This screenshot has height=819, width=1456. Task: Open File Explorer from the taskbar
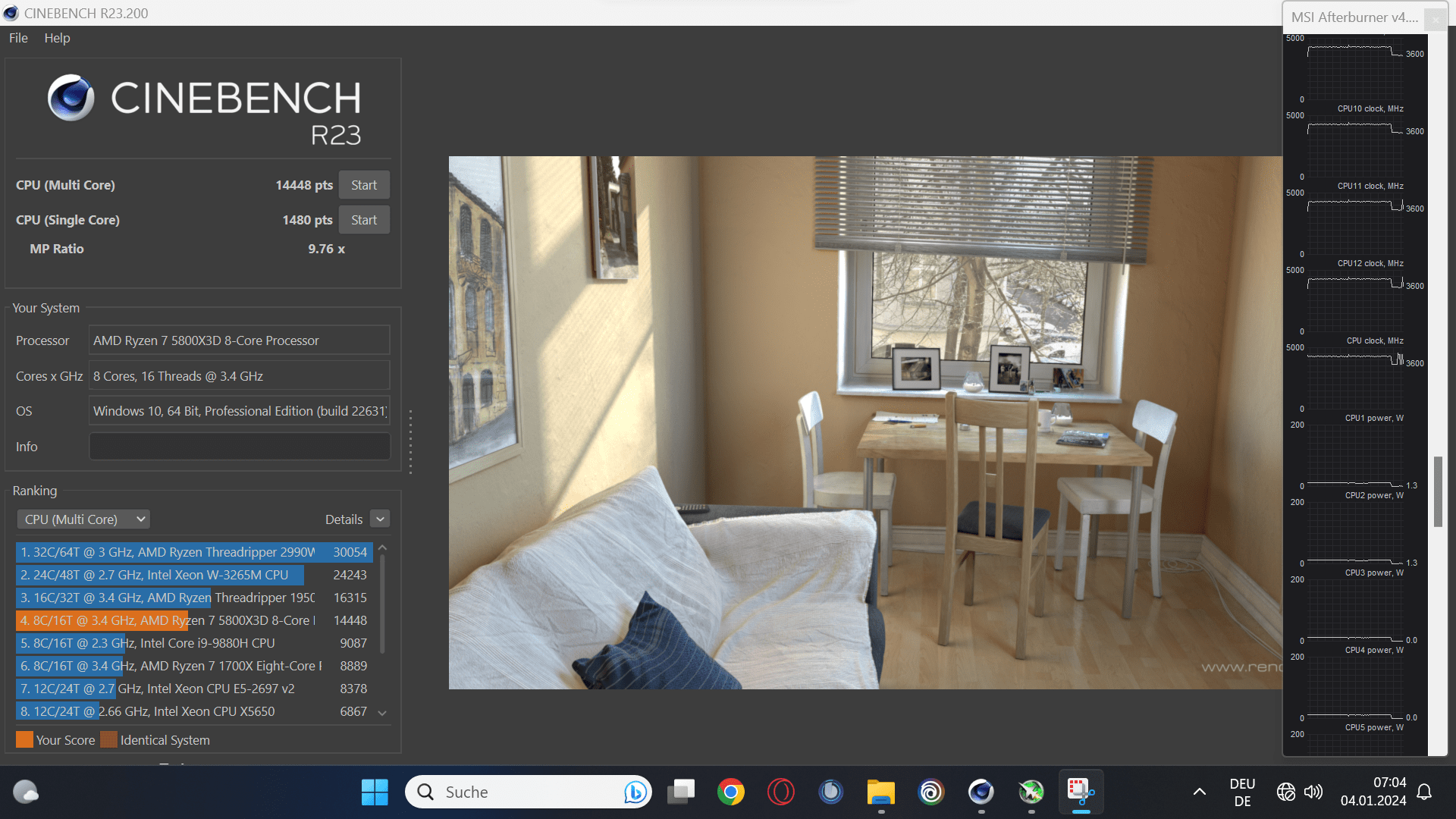[881, 792]
